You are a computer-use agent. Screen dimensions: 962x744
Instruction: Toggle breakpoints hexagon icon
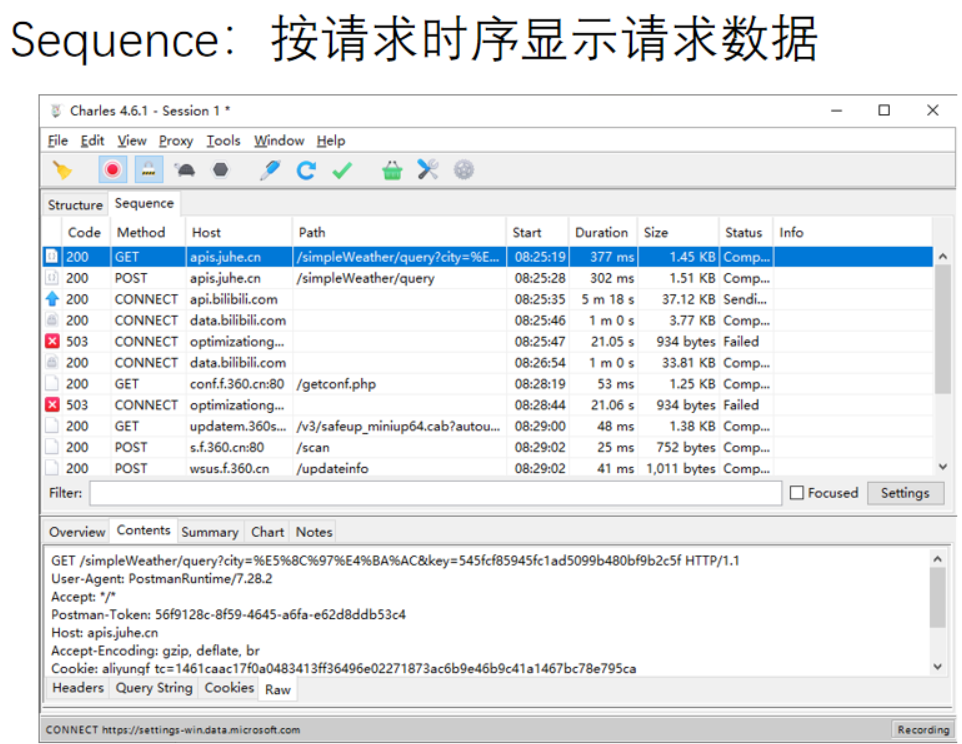tap(221, 169)
